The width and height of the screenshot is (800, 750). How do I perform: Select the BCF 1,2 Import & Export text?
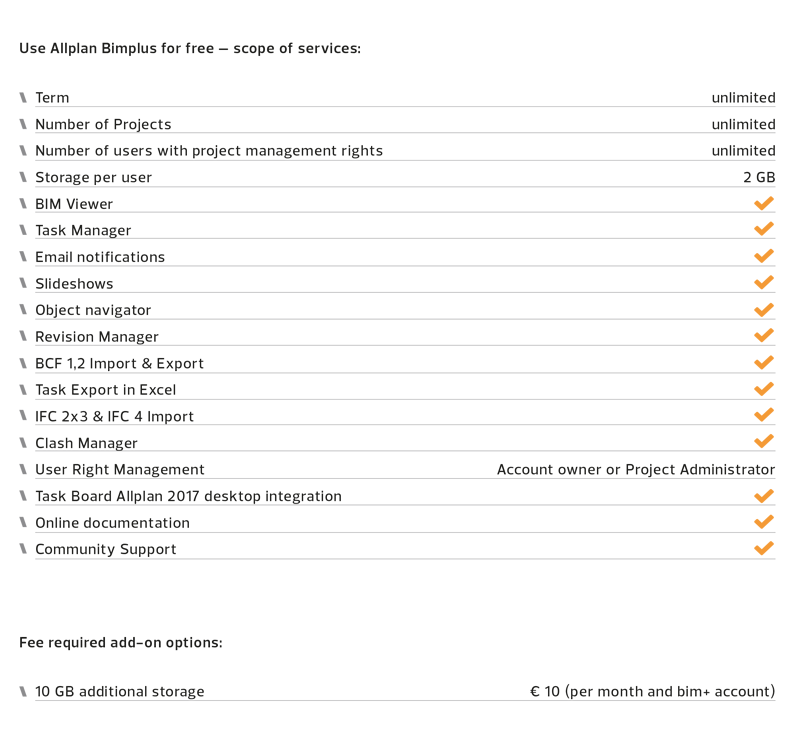click(119, 363)
